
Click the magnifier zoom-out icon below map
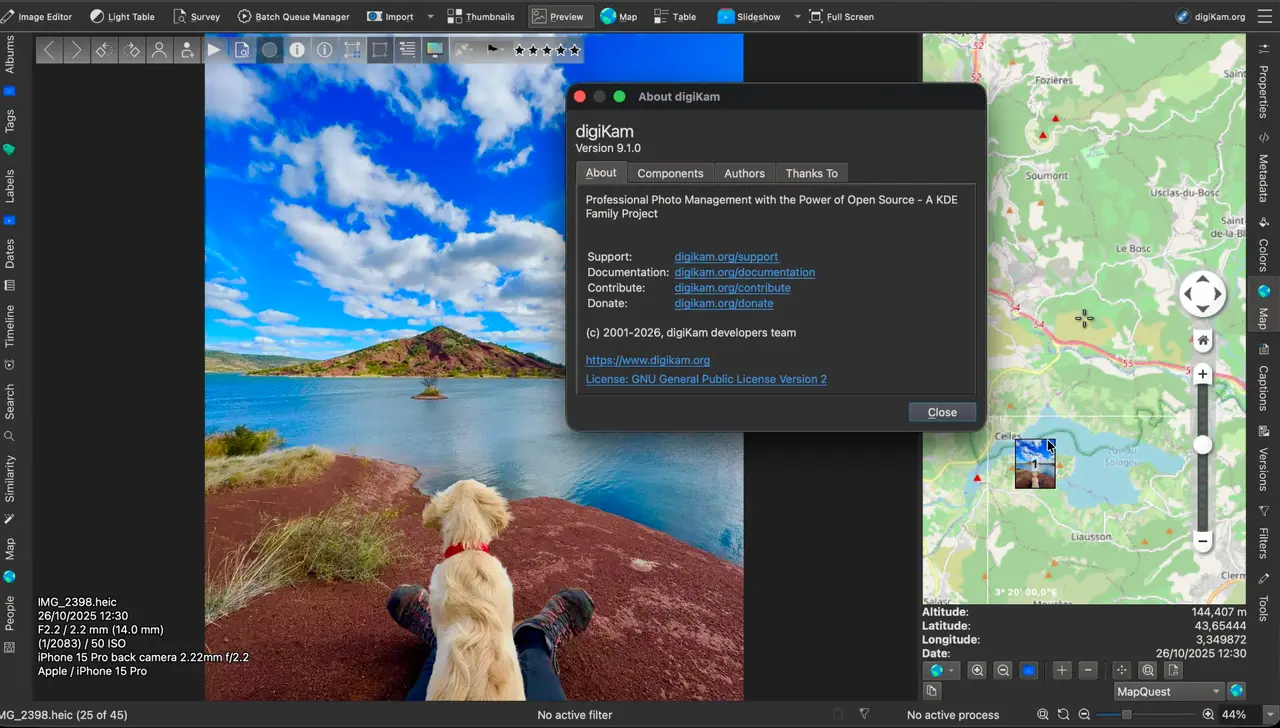click(x=1003, y=670)
